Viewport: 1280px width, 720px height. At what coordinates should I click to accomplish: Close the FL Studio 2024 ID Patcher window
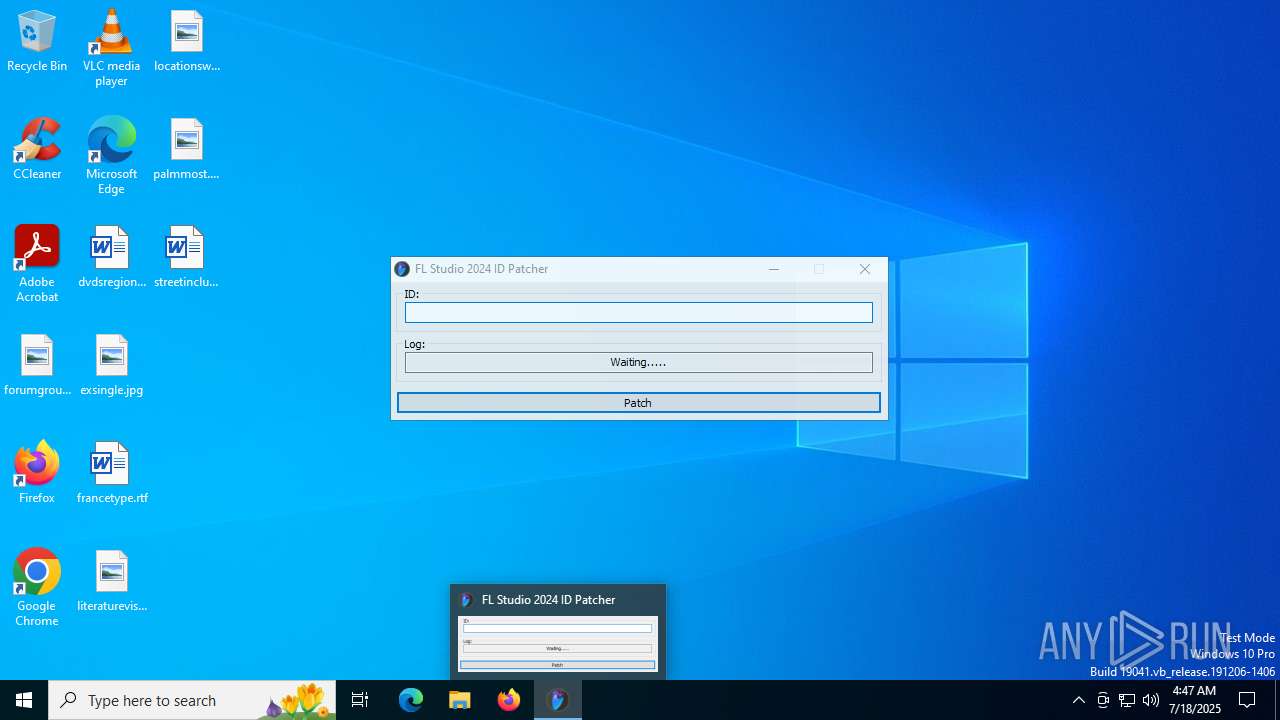click(865, 269)
